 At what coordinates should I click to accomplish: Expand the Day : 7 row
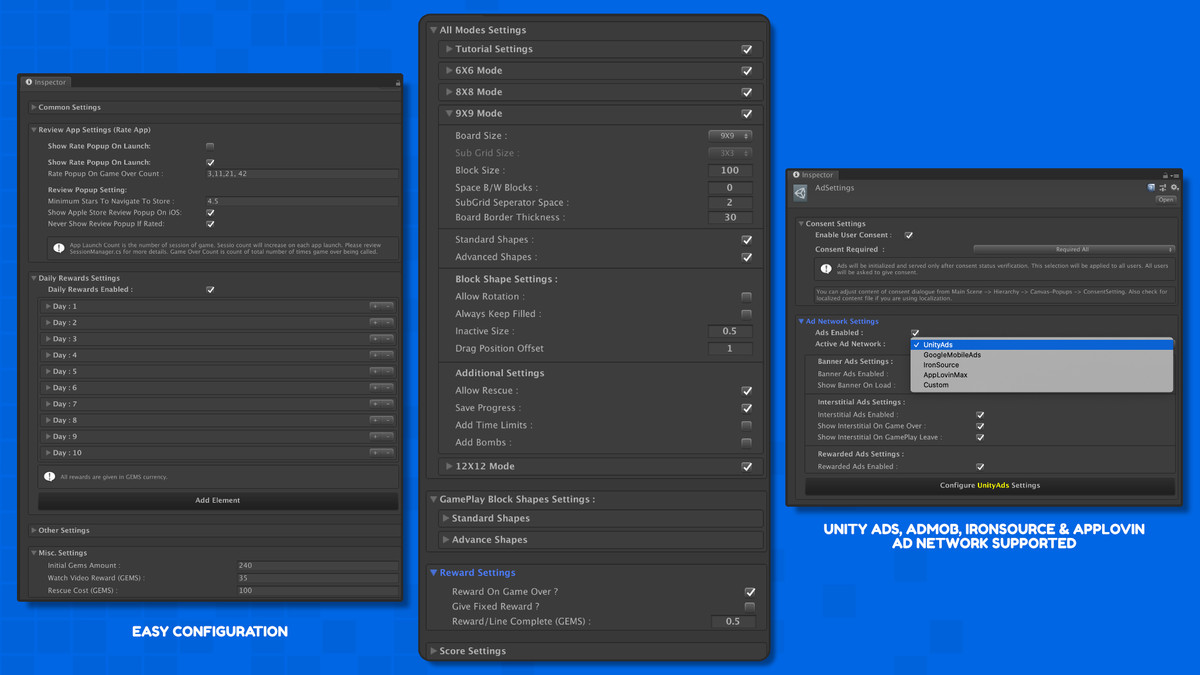pos(48,404)
